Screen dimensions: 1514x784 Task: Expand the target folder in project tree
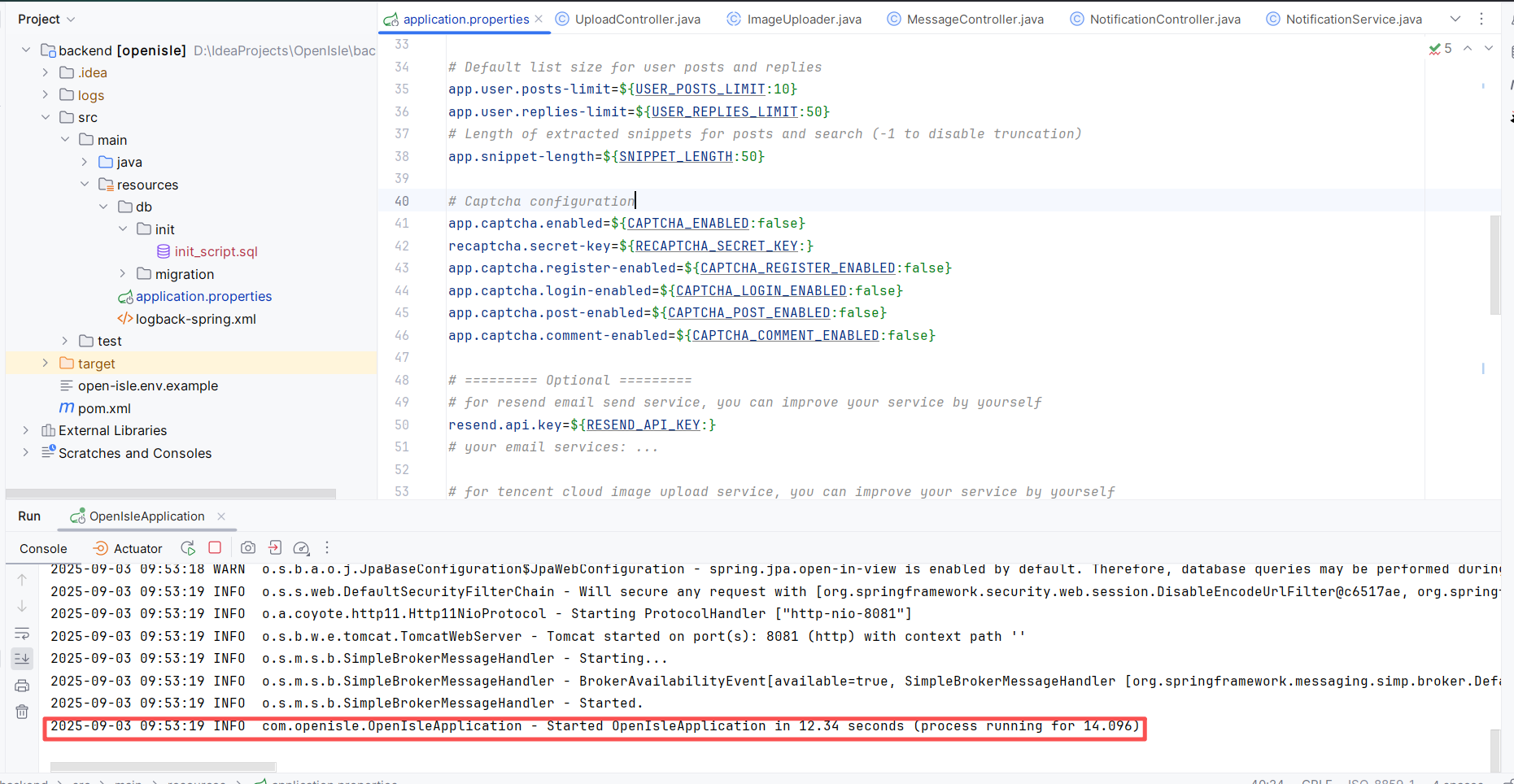[x=46, y=364]
